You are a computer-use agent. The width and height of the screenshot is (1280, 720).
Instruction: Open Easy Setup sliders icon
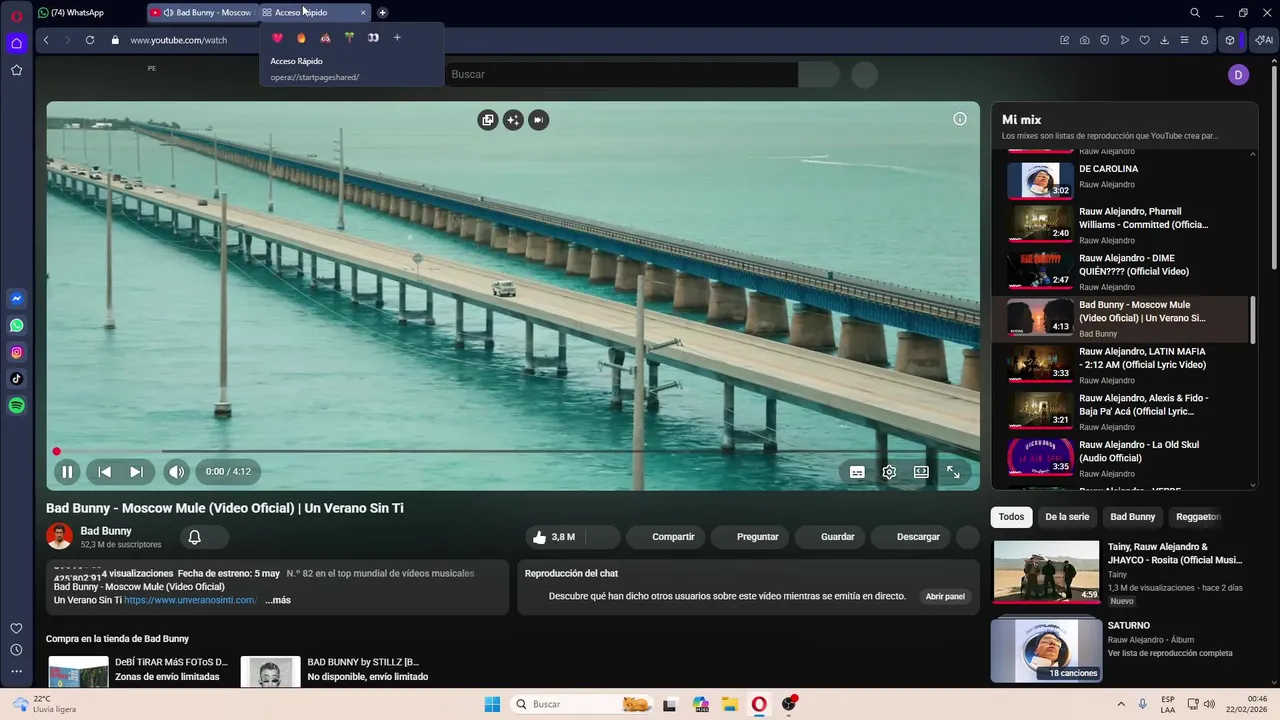point(1184,40)
